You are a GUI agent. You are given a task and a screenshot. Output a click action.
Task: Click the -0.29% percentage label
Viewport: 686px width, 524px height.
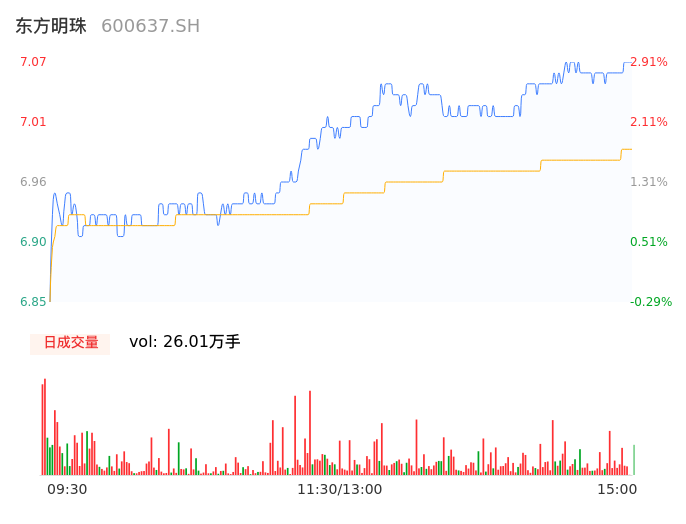[651, 302]
